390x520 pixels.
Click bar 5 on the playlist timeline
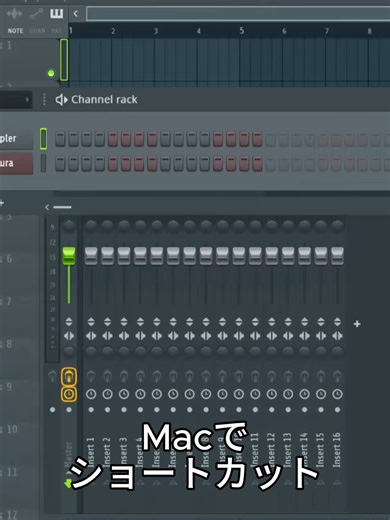coord(242,31)
